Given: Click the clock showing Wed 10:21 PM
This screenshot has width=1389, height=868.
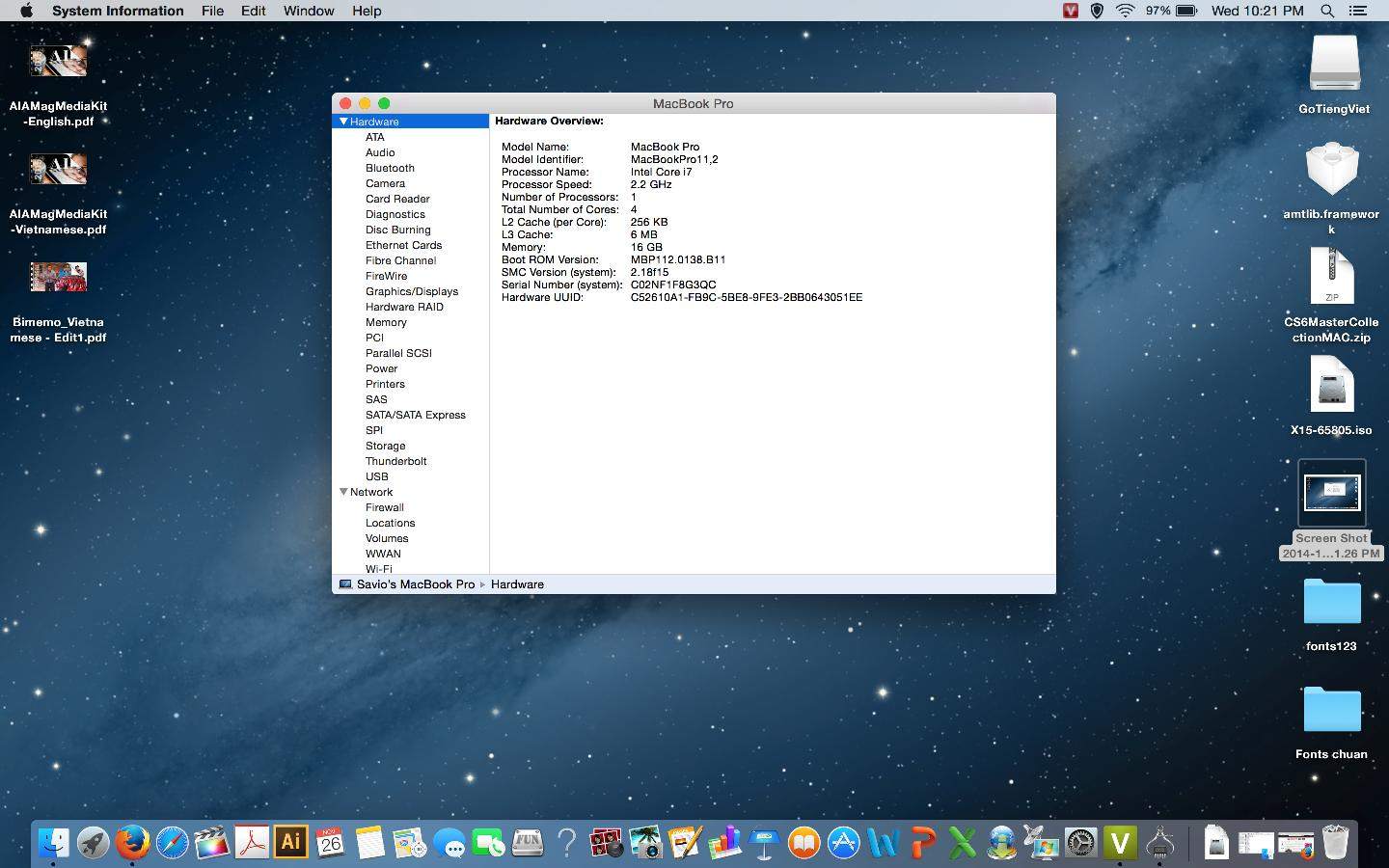Looking at the screenshot, I should coord(1257,11).
